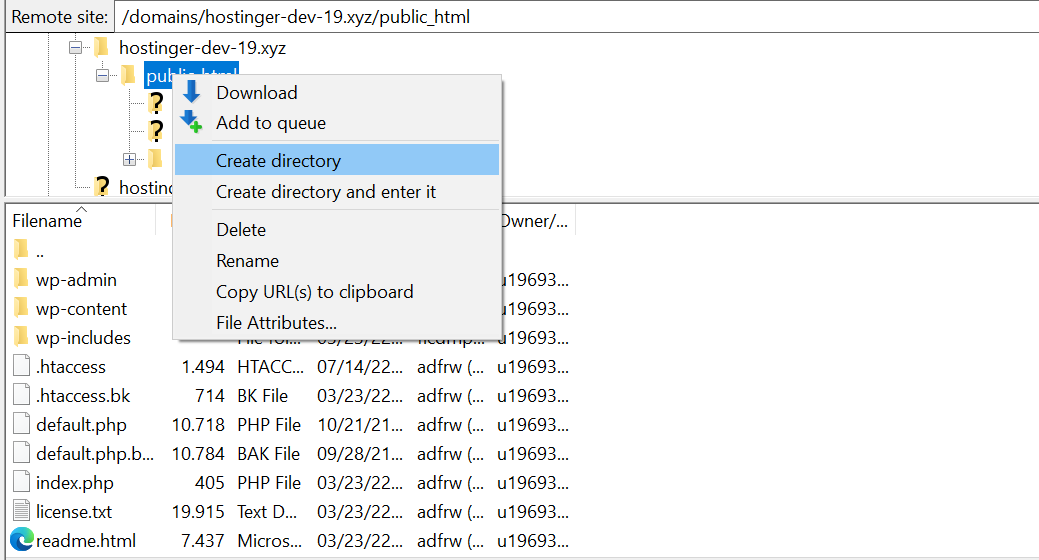The image size is (1039, 560).
Task: Choose Delete in the context menu
Action: point(243,230)
